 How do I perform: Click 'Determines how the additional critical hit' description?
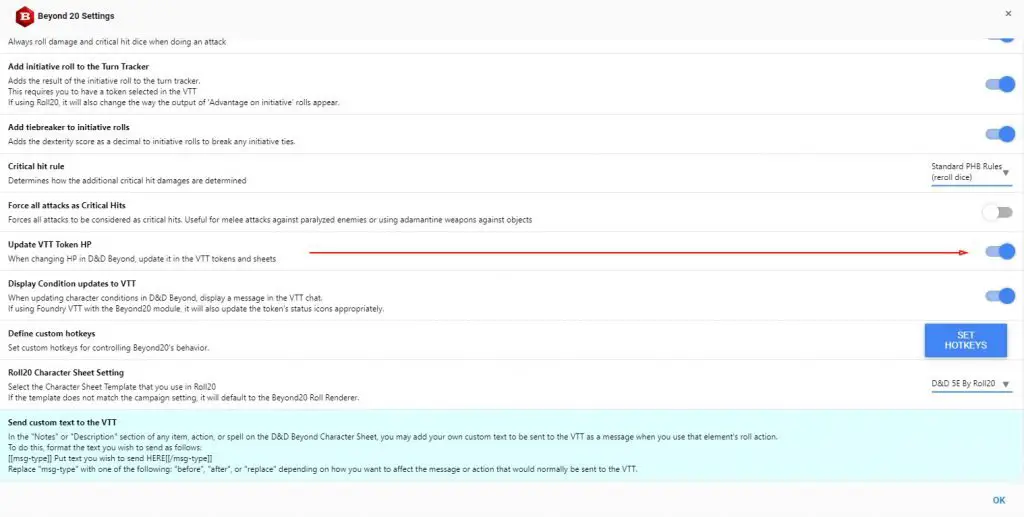click(x=127, y=181)
